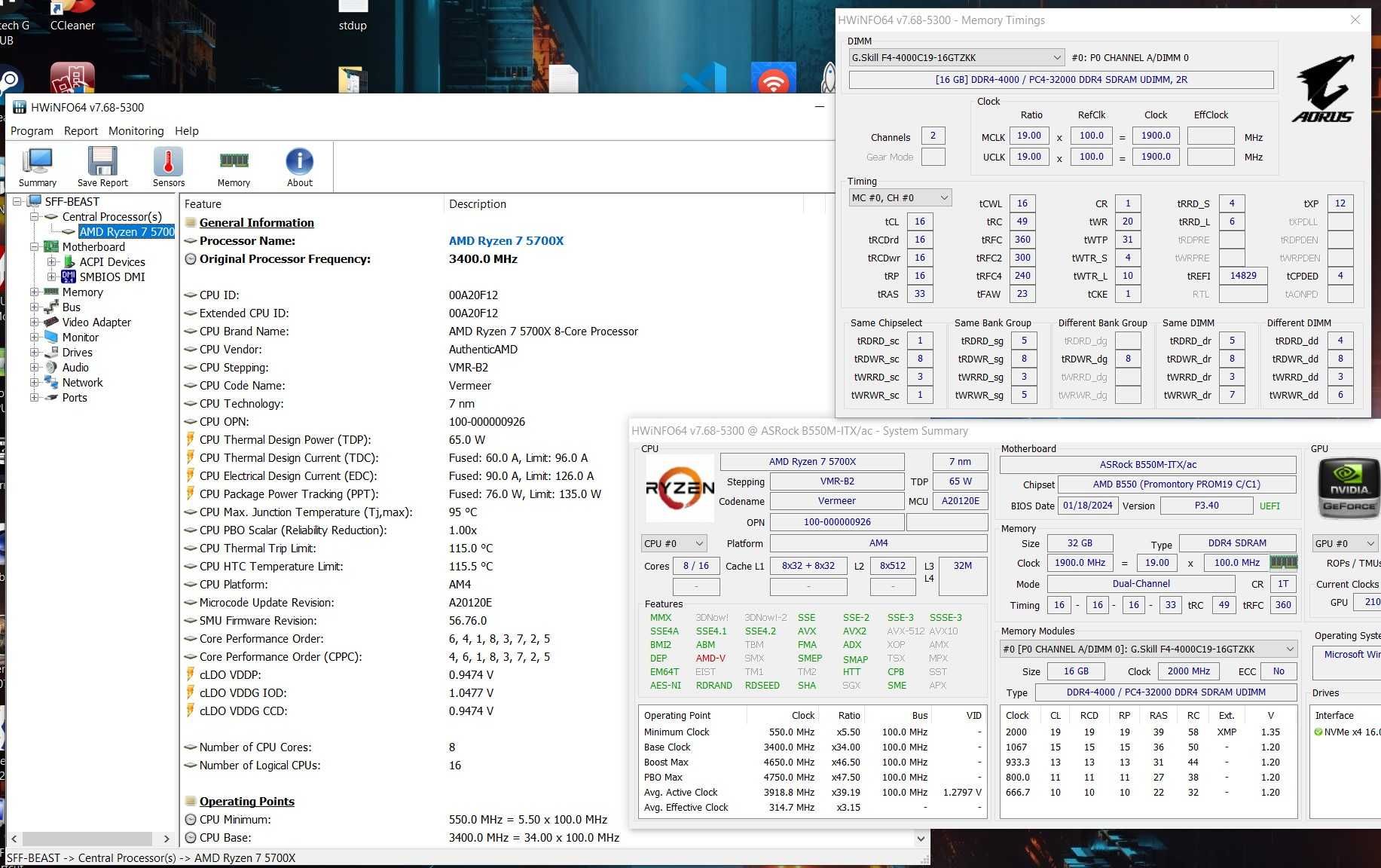Viewport: 1381px width, 868px height.
Task: Click the MCLK ratio 19.00 field
Action: click(x=1028, y=136)
